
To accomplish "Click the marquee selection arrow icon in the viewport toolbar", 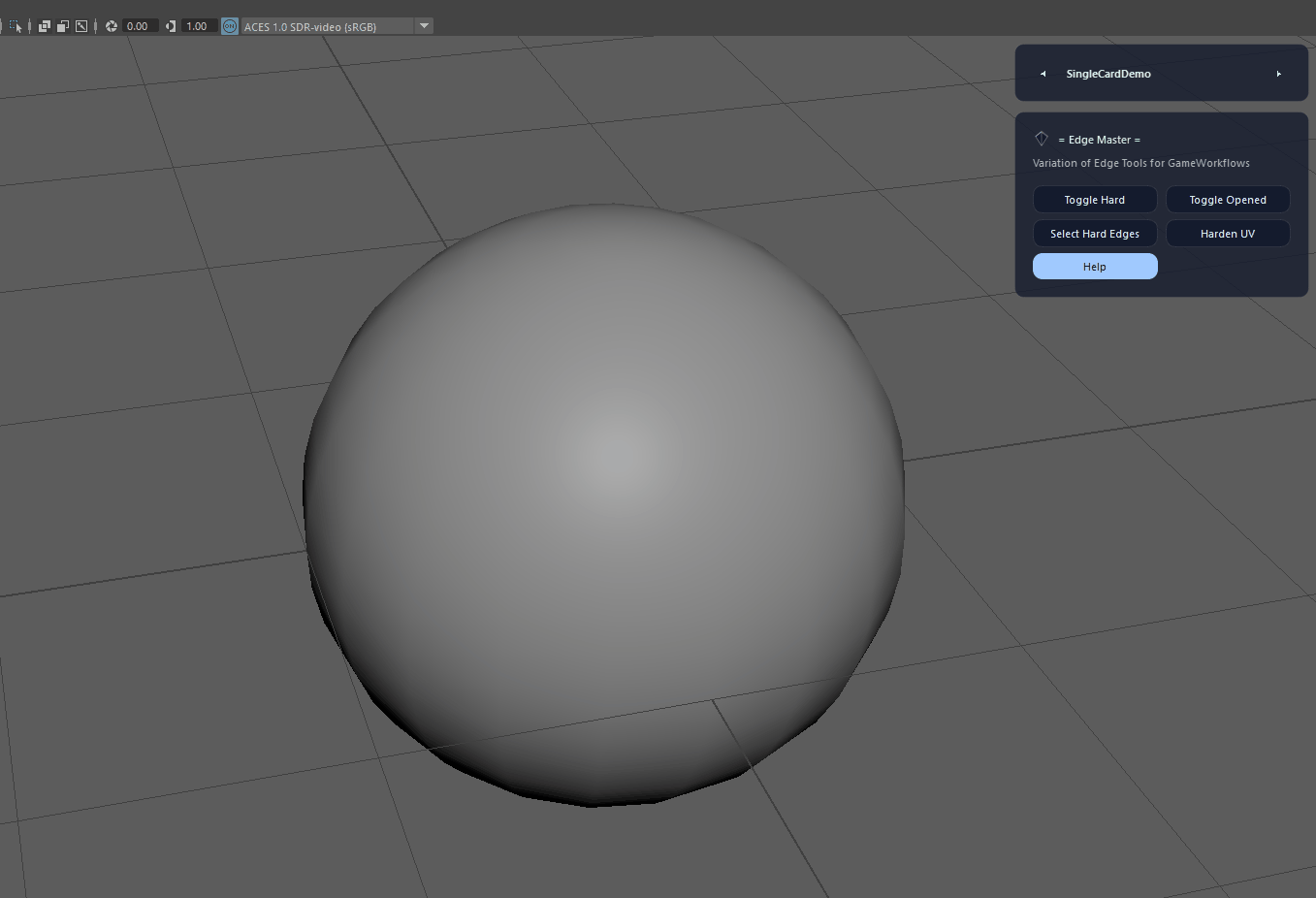I will [x=16, y=26].
